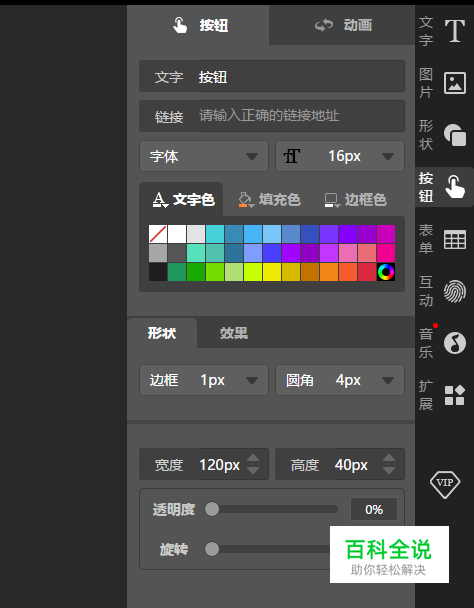Open the 字体 font dropdown
This screenshot has width=474, height=608.
[204, 156]
